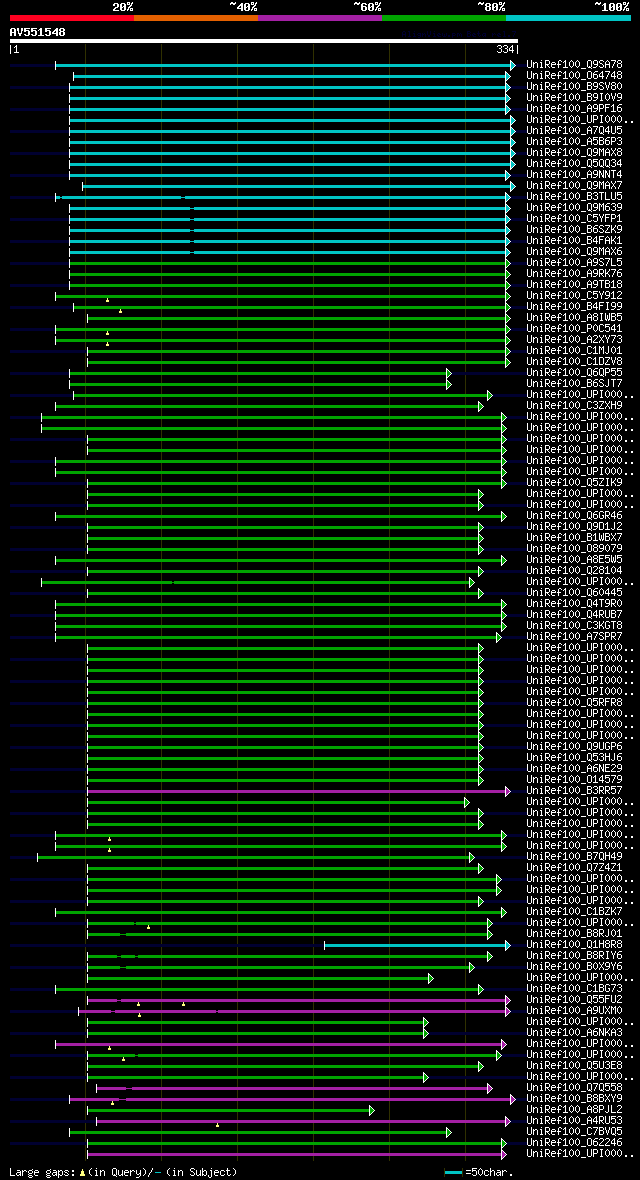The width and height of the screenshot is (640, 1180).
Task: Select the UniRef100_A9NNT4 label
Action: pos(574,175)
